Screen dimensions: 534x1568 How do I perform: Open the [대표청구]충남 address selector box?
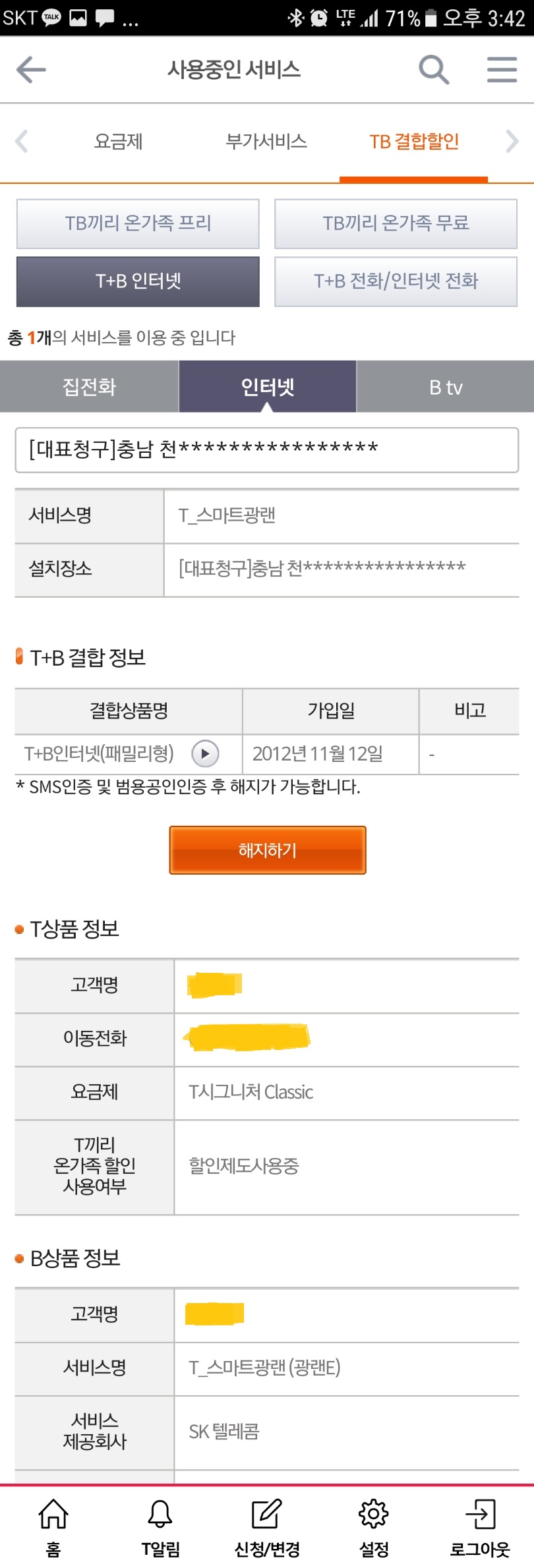pyautogui.click(x=267, y=450)
